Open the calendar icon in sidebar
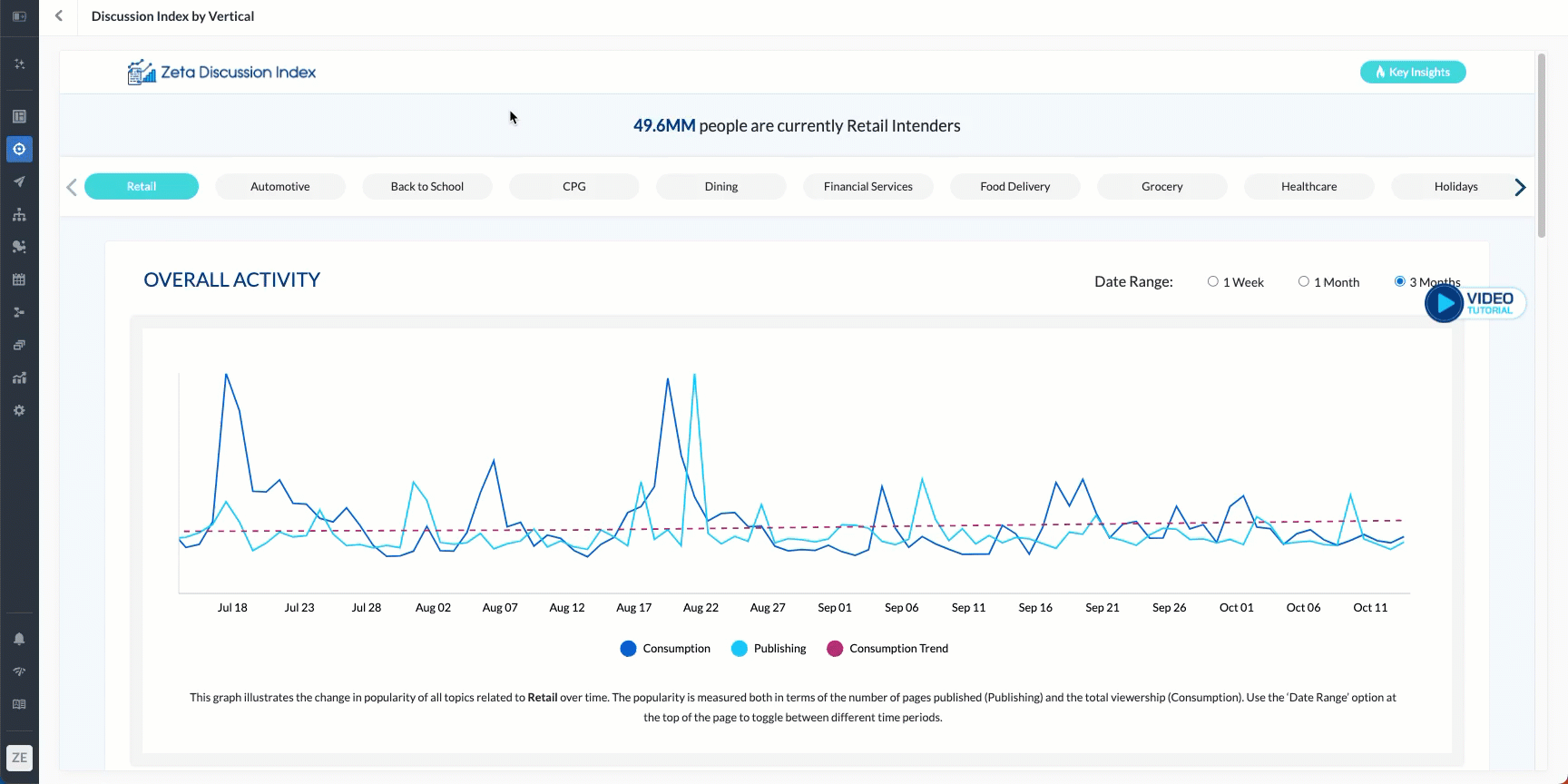Viewport: 1568px width, 784px height. click(19, 279)
